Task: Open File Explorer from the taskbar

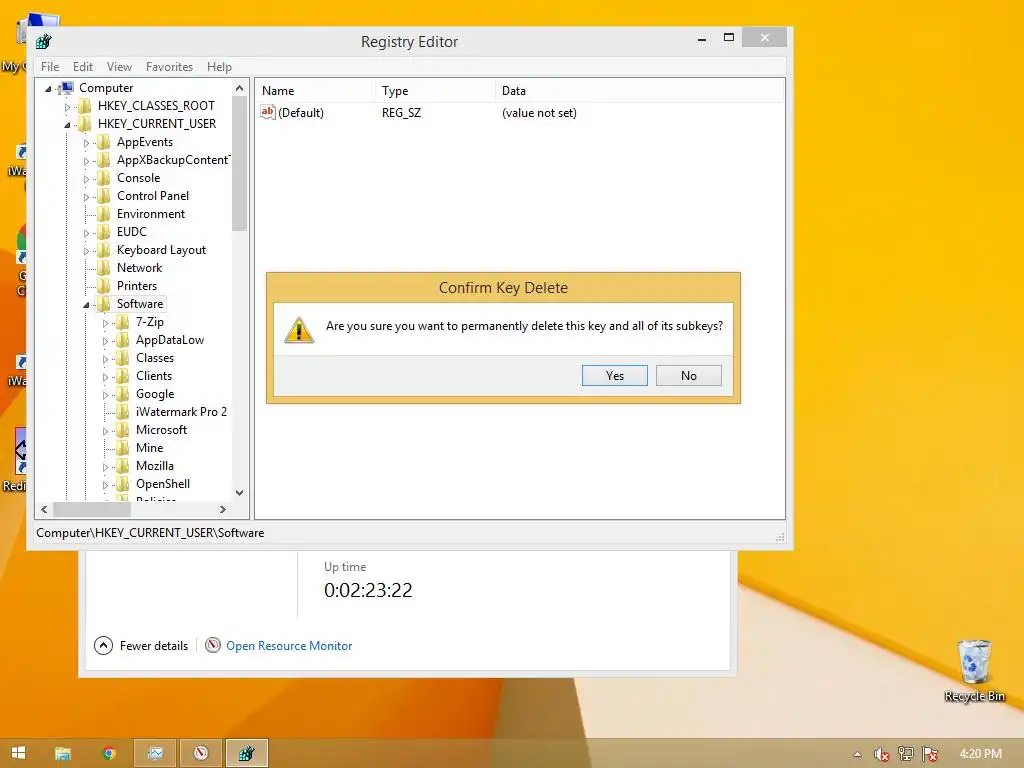Action: click(x=63, y=753)
